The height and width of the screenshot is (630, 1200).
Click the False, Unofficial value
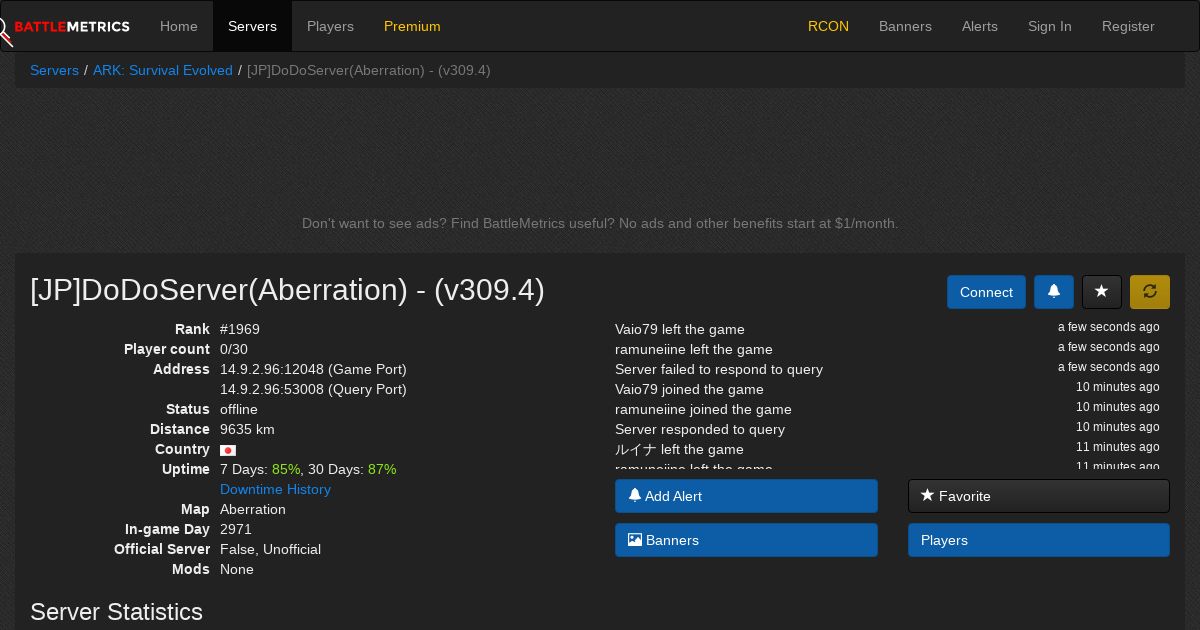pos(270,549)
